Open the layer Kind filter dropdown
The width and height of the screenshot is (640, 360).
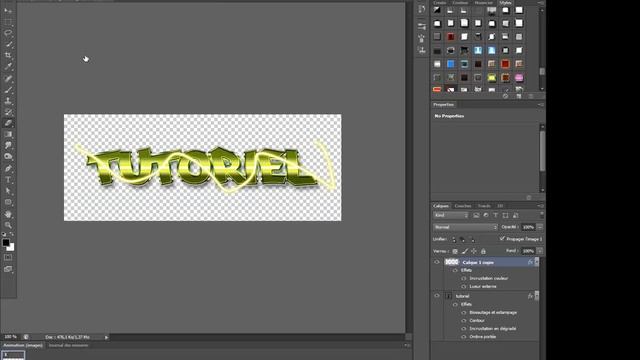coord(451,215)
